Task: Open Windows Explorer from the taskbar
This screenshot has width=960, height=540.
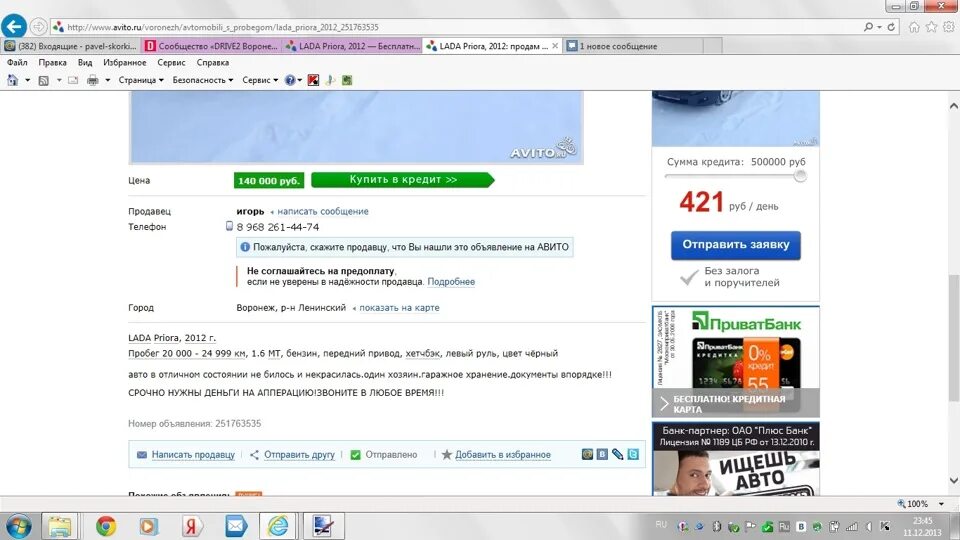Action: pos(59,526)
